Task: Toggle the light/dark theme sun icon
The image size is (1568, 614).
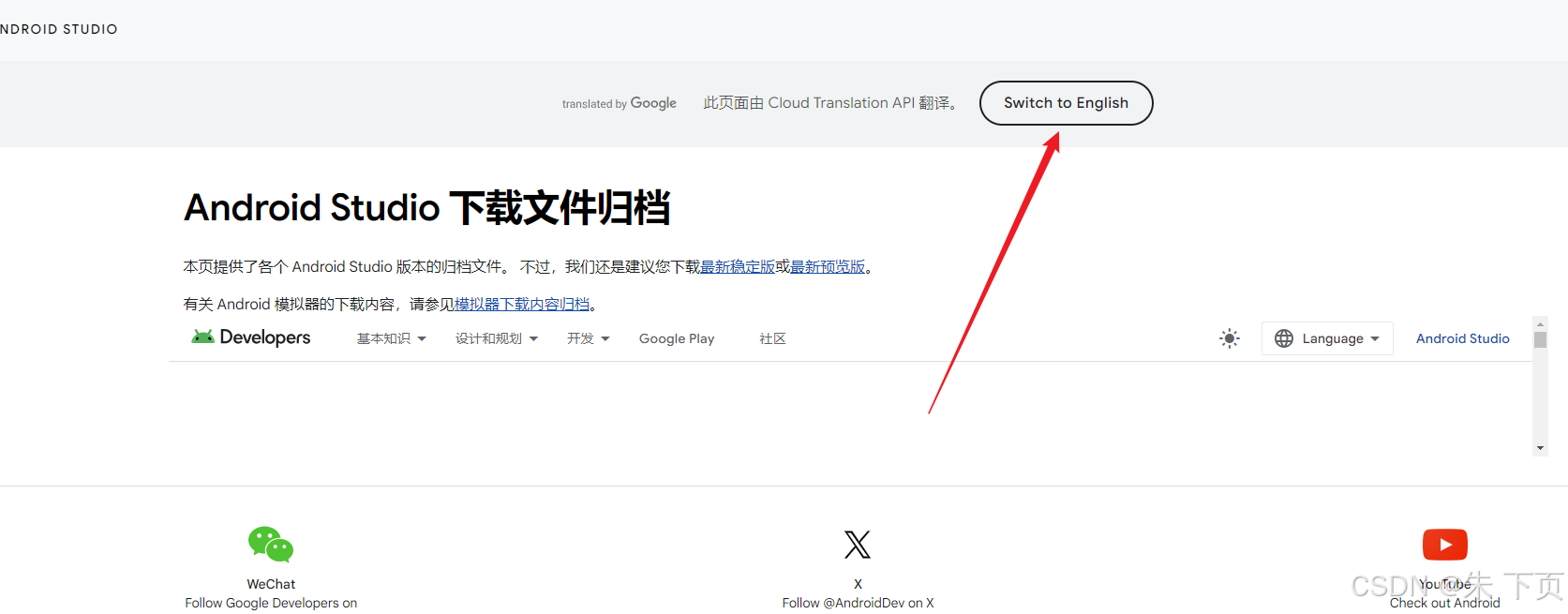Action: tap(1230, 338)
